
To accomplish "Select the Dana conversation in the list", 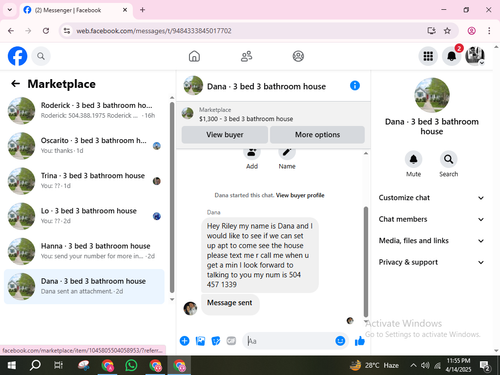I will coord(84,286).
